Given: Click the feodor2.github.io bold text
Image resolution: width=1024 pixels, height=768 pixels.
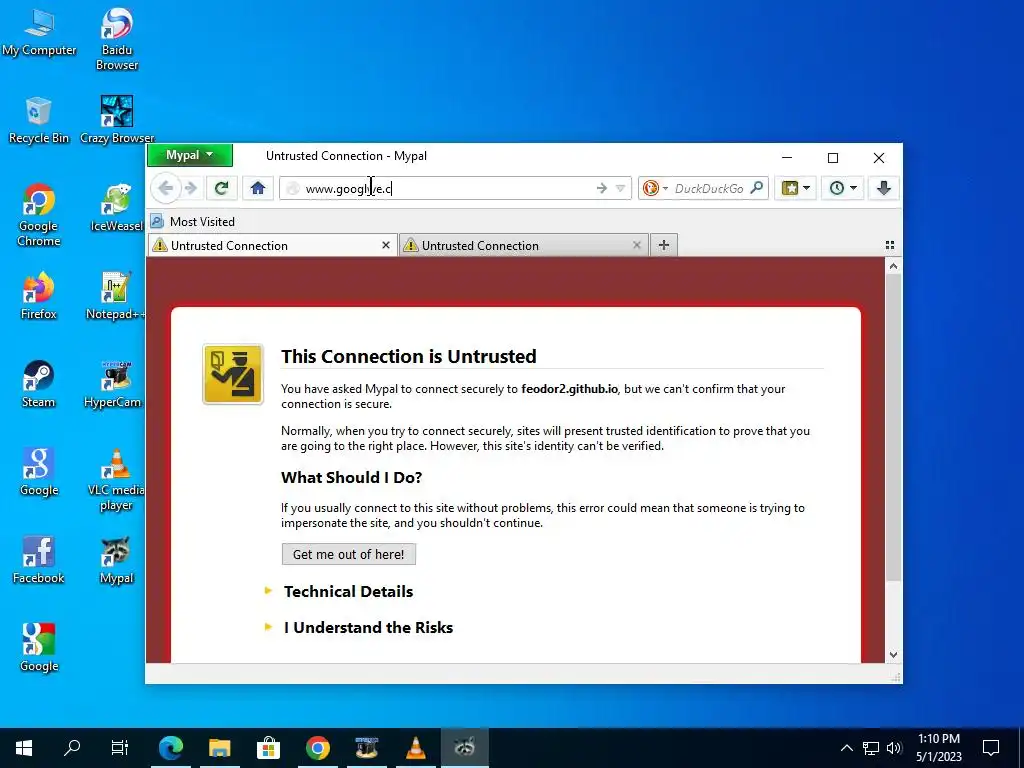Looking at the screenshot, I should click(569, 389).
